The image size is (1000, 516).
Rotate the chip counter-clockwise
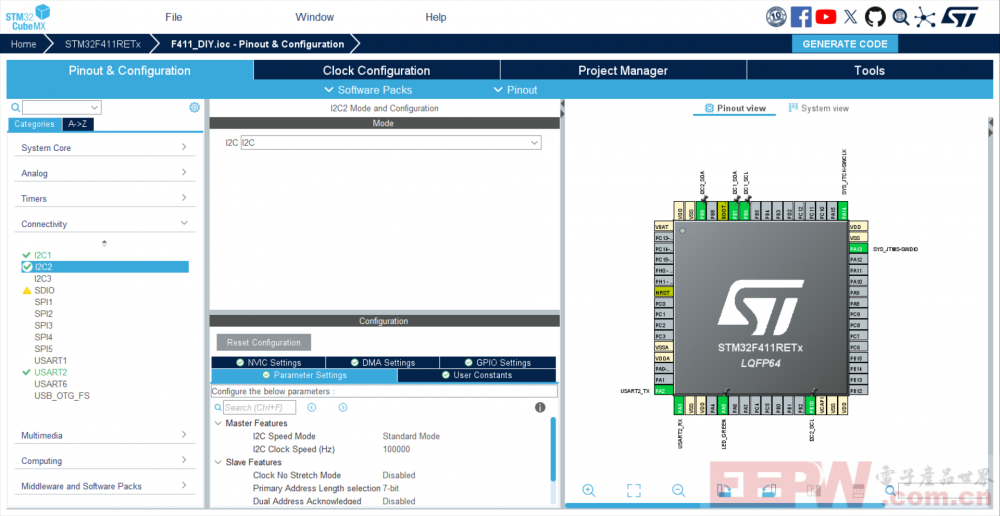(x=768, y=490)
